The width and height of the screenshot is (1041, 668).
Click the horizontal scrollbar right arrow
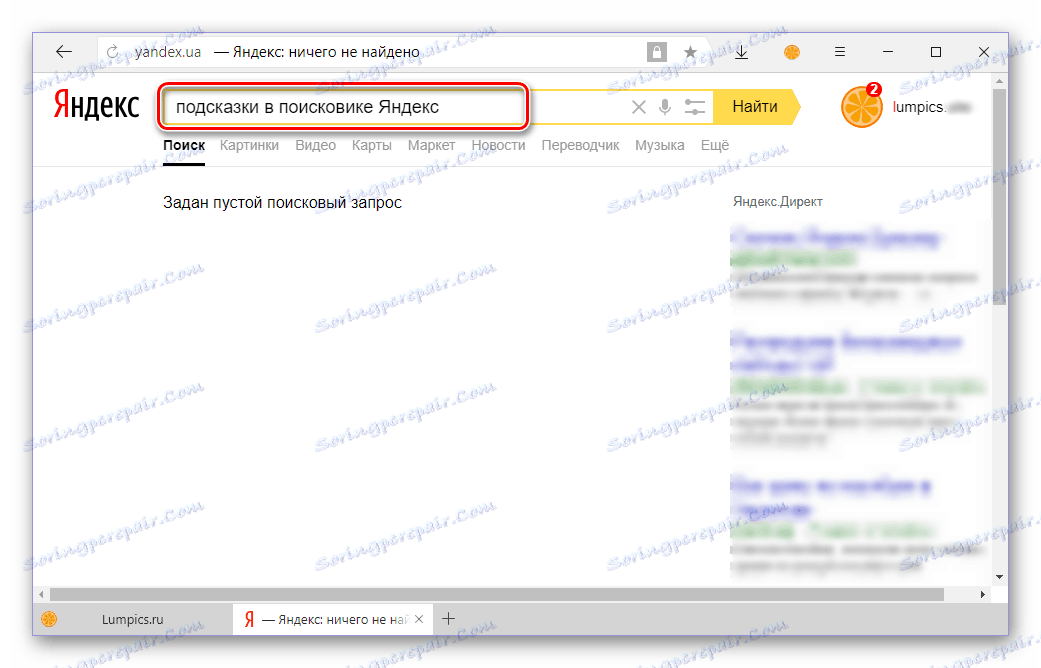coord(983,594)
